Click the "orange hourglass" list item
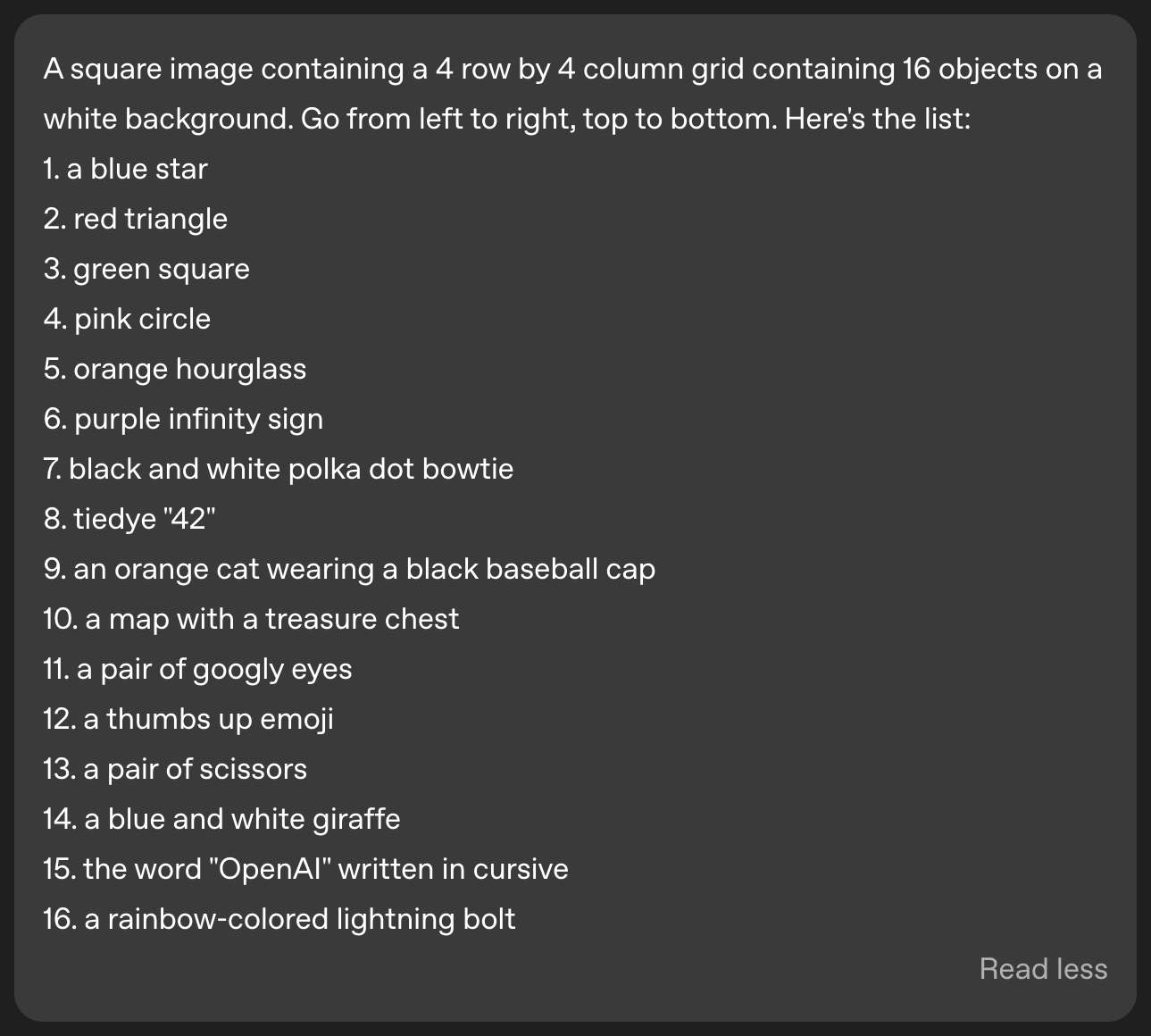1151x1036 pixels. coord(175,369)
